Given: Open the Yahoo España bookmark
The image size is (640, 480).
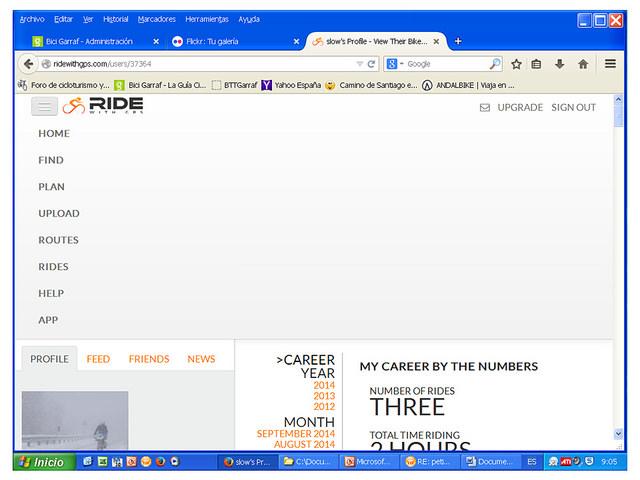Looking at the screenshot, I should [291, 85].
